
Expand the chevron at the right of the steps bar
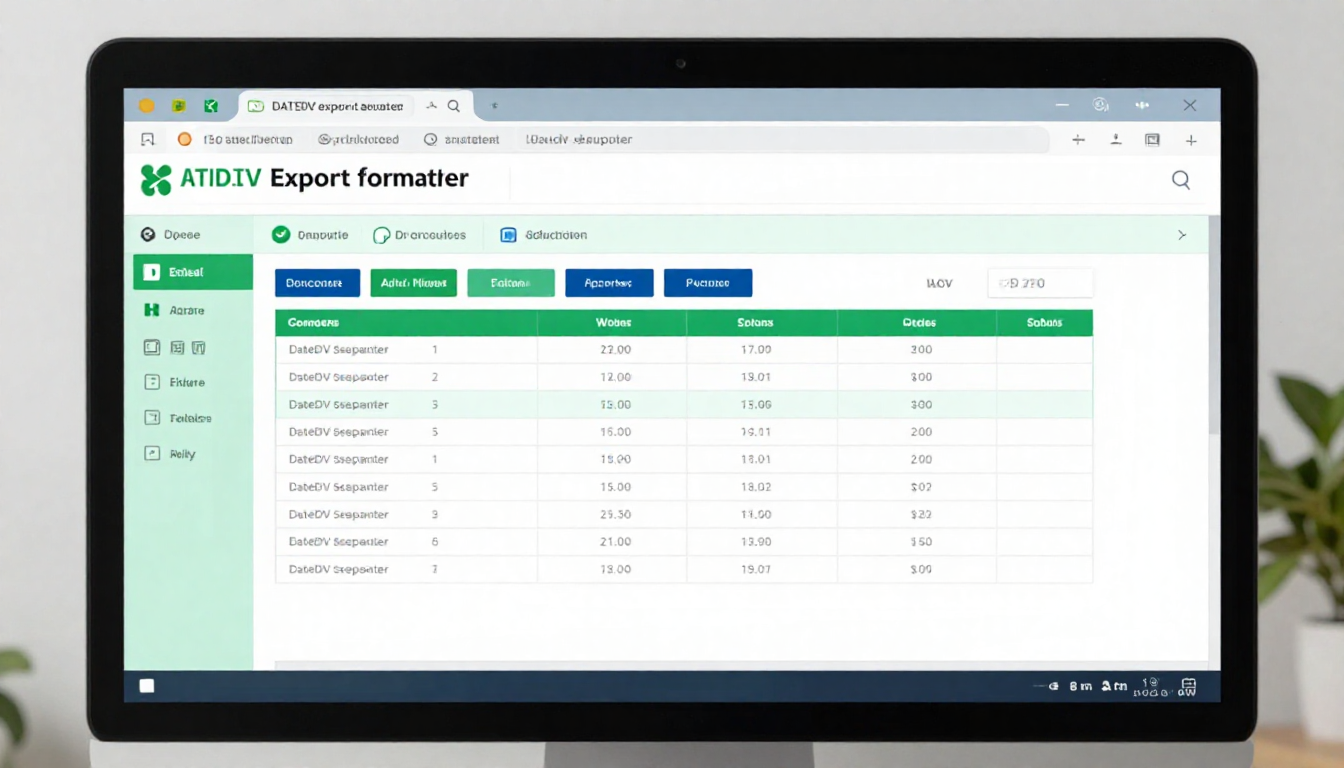(x=1182, y=234)
